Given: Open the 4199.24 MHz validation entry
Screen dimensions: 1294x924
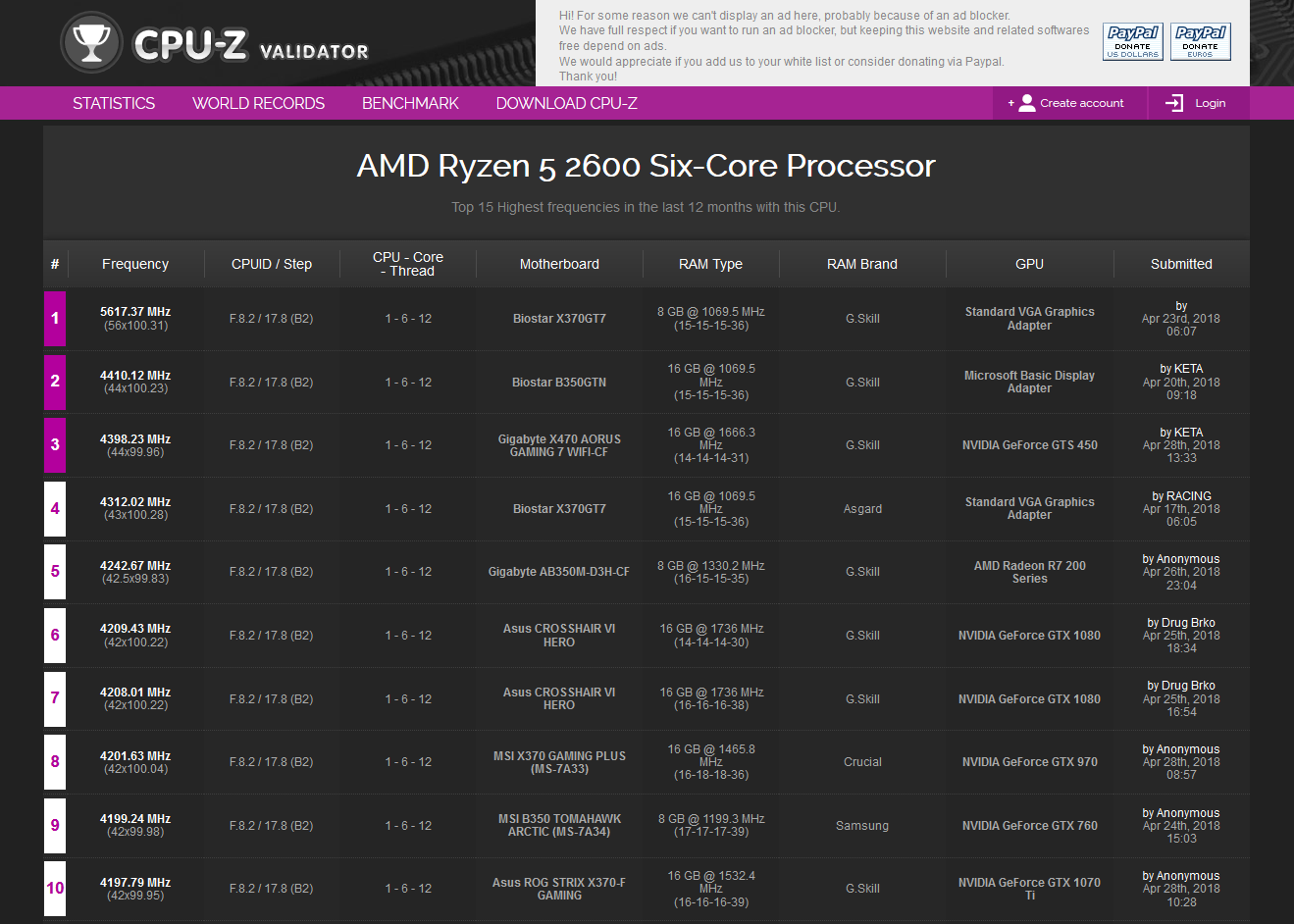Looking at the screenshot, I should (135, 819).
